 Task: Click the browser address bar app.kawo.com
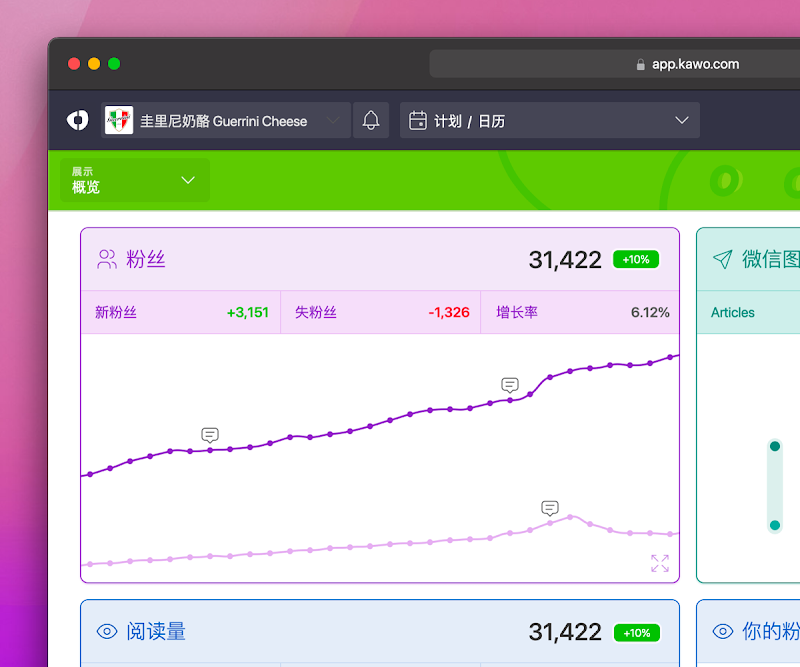[x=615, y=64]
